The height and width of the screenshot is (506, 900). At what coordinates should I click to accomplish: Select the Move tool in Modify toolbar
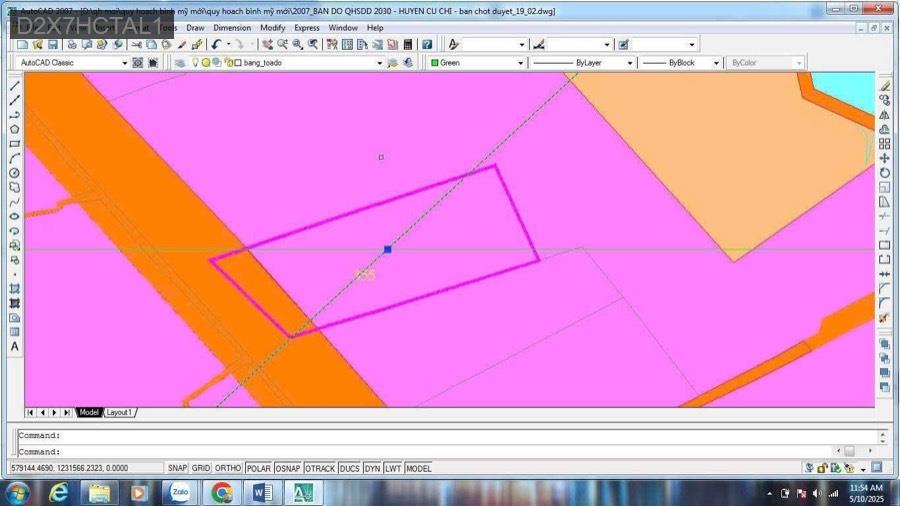[885, 158]
